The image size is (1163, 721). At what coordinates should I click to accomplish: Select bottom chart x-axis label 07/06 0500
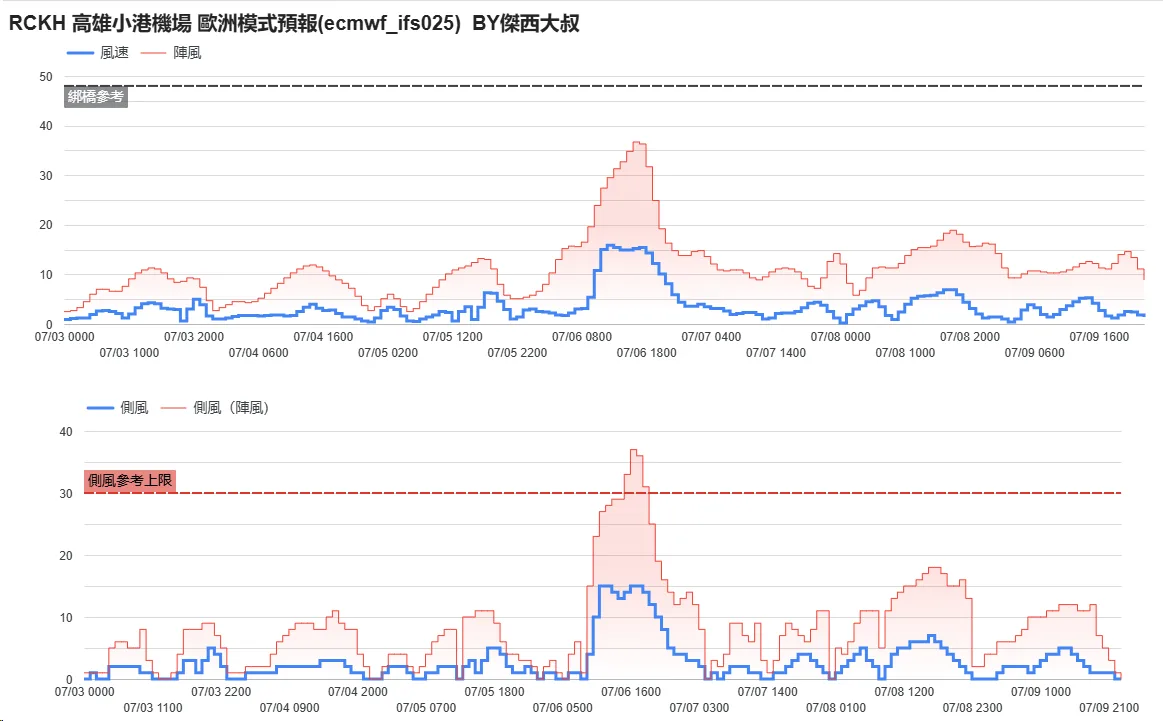click(x=562, y=708)
